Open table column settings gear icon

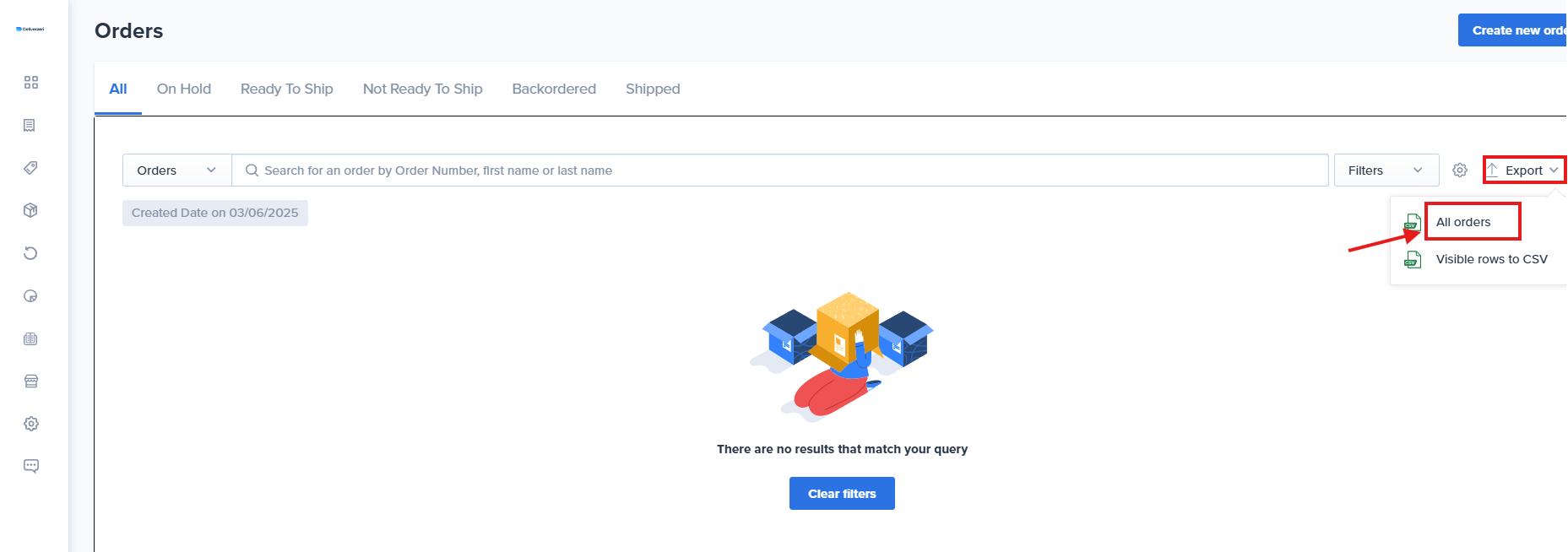tap(1460, 170)
